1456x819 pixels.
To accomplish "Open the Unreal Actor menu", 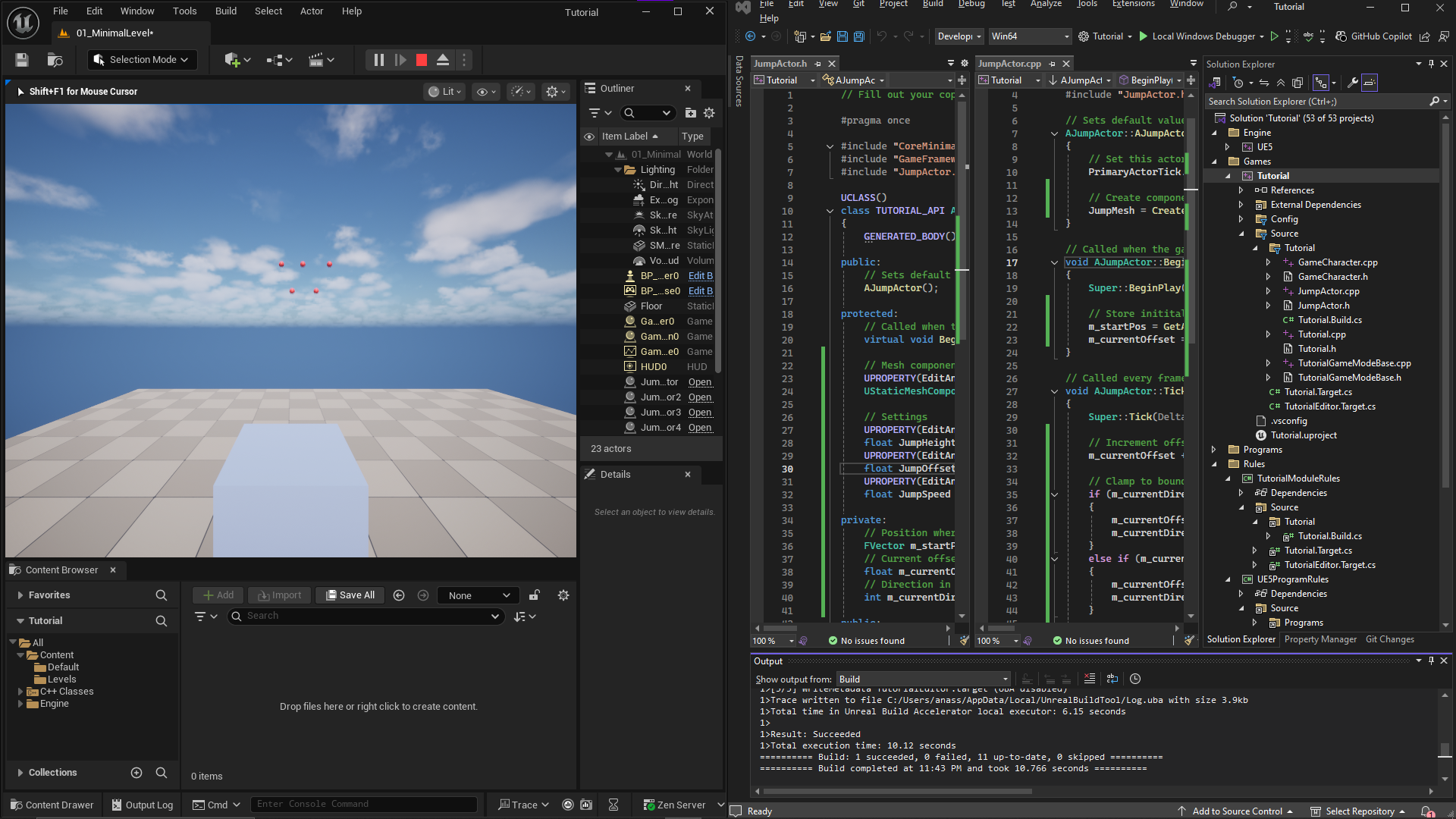I will coord(312,11).
